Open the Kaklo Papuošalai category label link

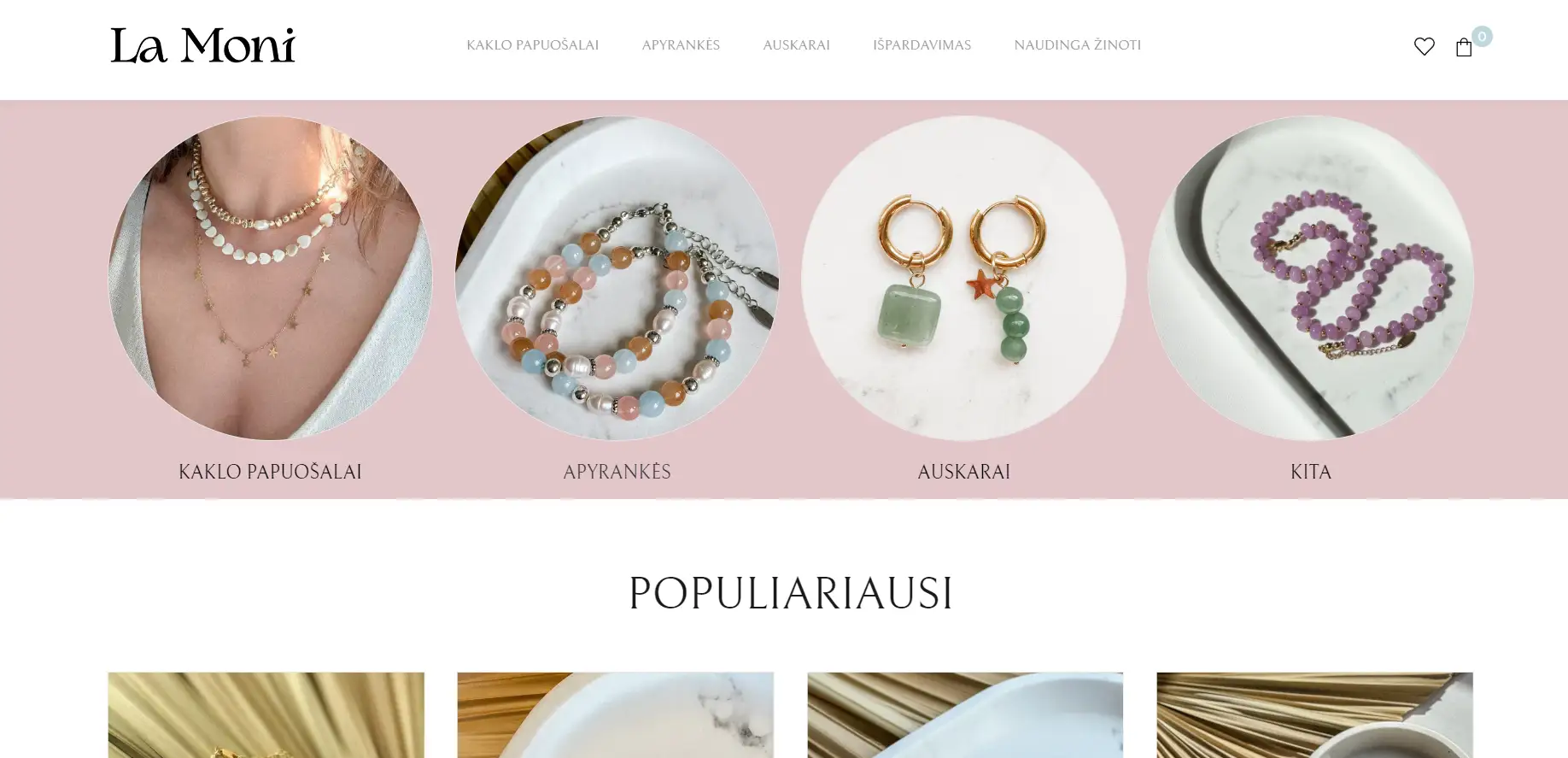(270, 472)
